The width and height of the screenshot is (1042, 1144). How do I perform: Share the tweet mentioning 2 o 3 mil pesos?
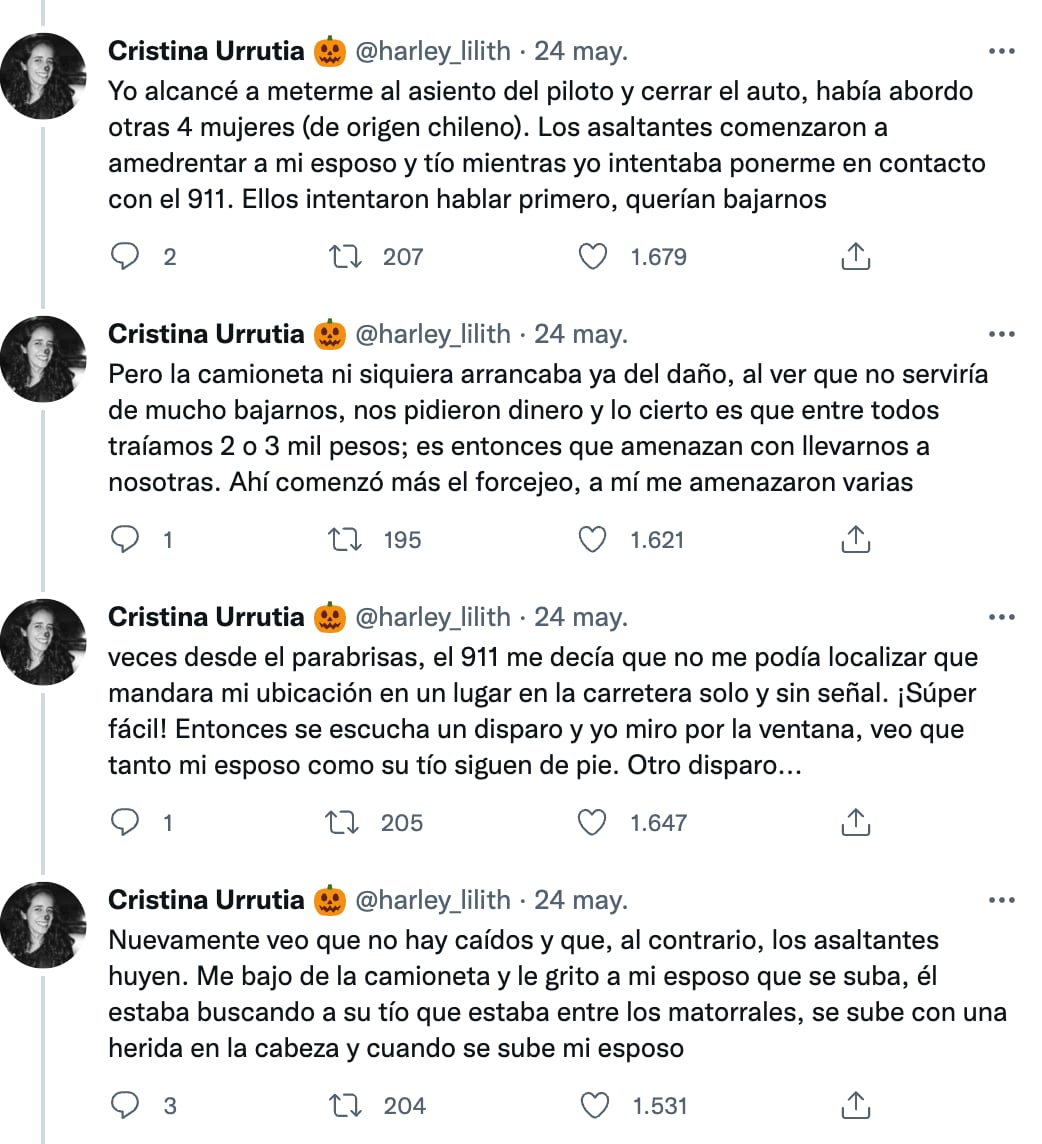coord(854,540)
